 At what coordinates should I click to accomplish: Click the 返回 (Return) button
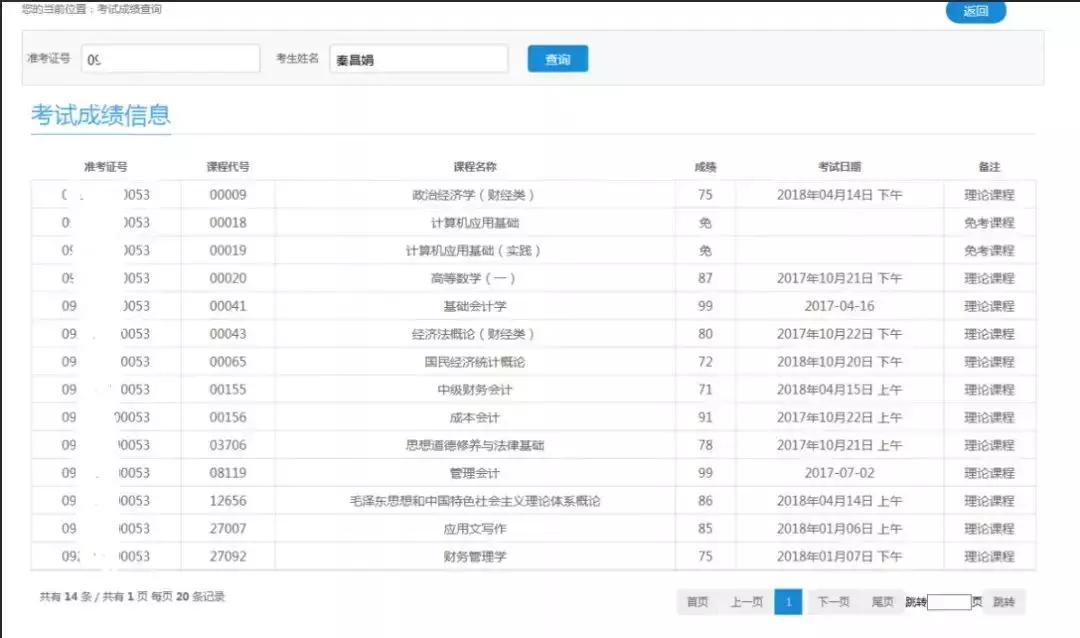(x=976, y=12)
